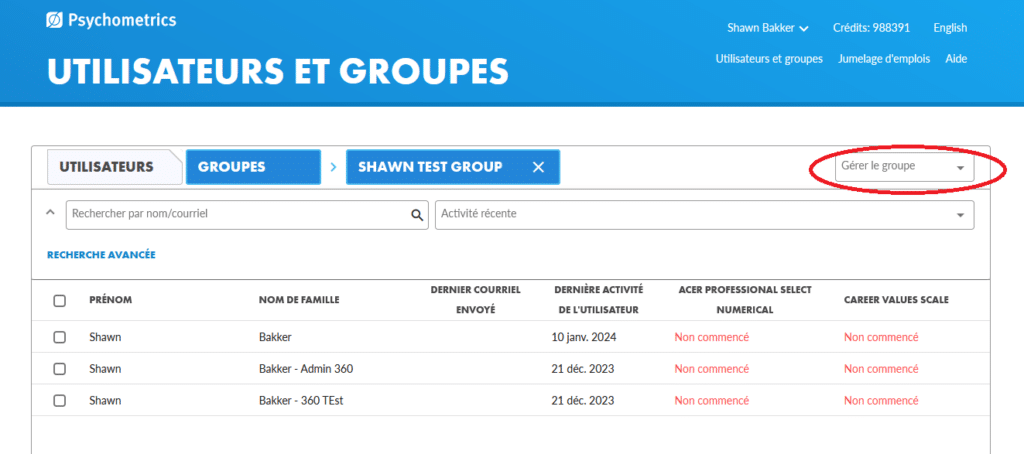
Task: Click the search magnifier icon
Action: (x=417, y=214)
